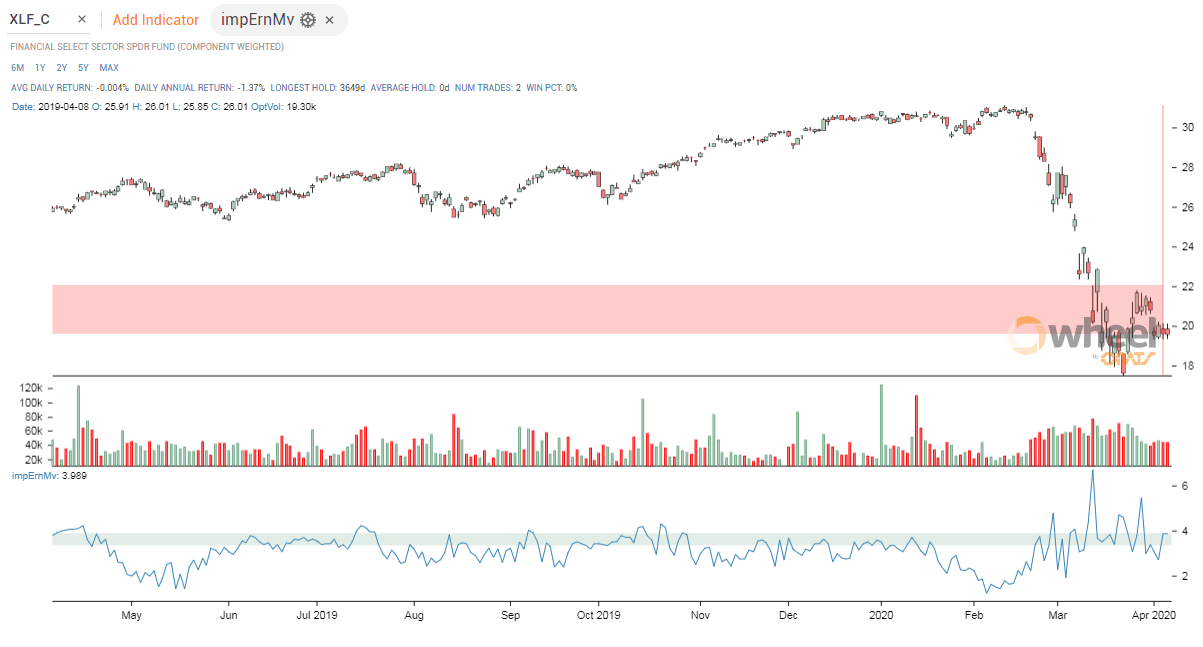Switch chart range to 6M
Image resolution: width=1203 pixels, height=647 pixels.
(18, 68)
